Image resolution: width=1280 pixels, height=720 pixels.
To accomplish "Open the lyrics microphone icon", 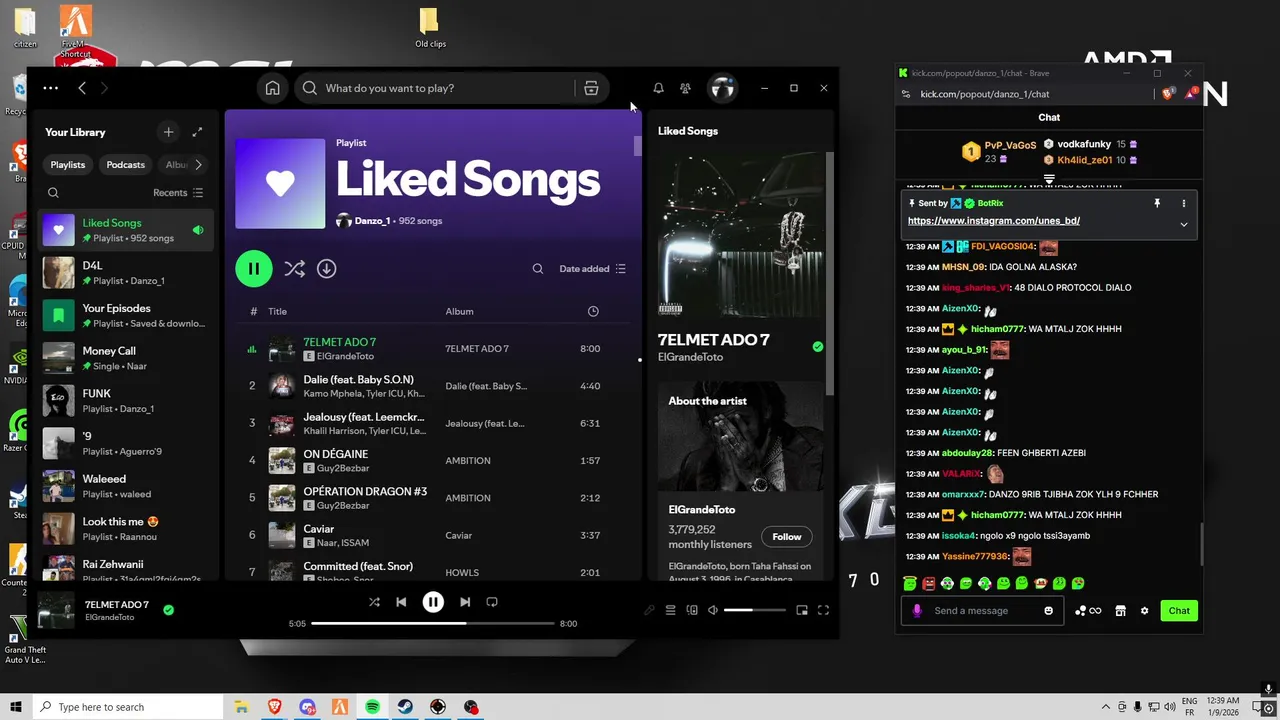I will pyautogui.click(x=649, y=610).
